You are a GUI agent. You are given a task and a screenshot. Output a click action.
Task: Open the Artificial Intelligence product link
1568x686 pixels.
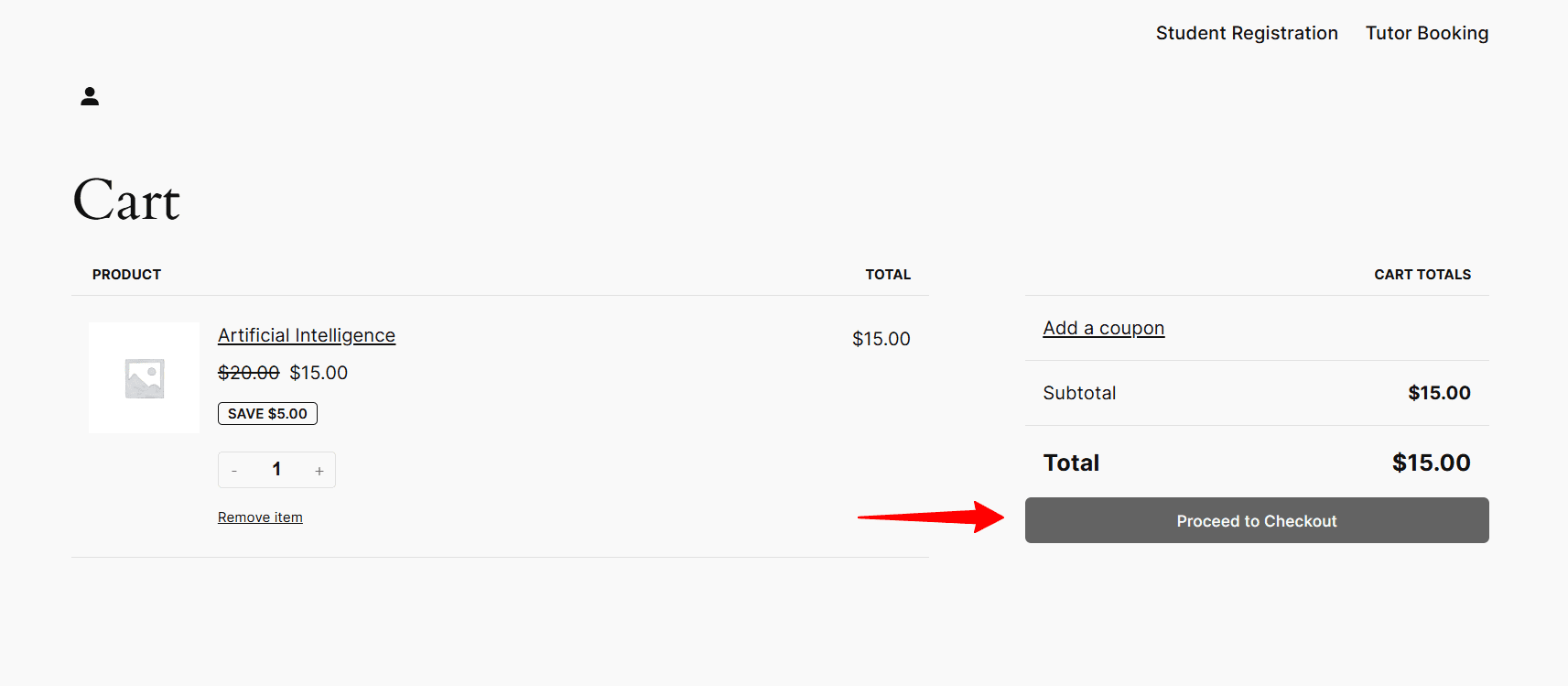click(306, 335)
